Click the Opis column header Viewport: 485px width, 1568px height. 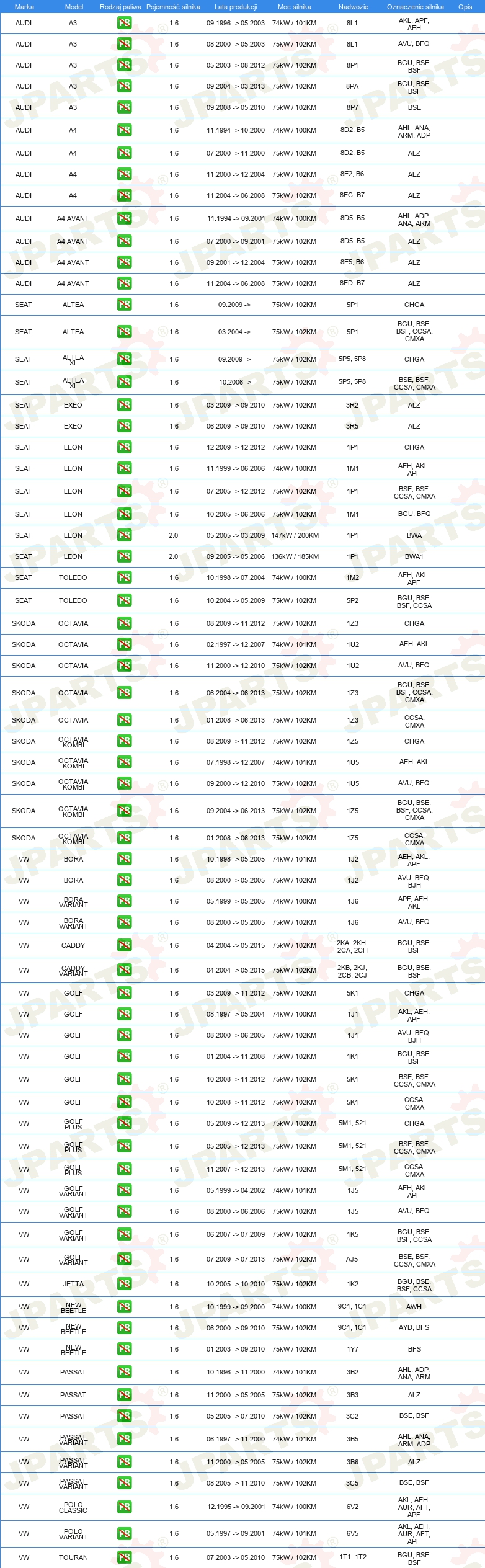pyautogui.click(x=465, y=7)
